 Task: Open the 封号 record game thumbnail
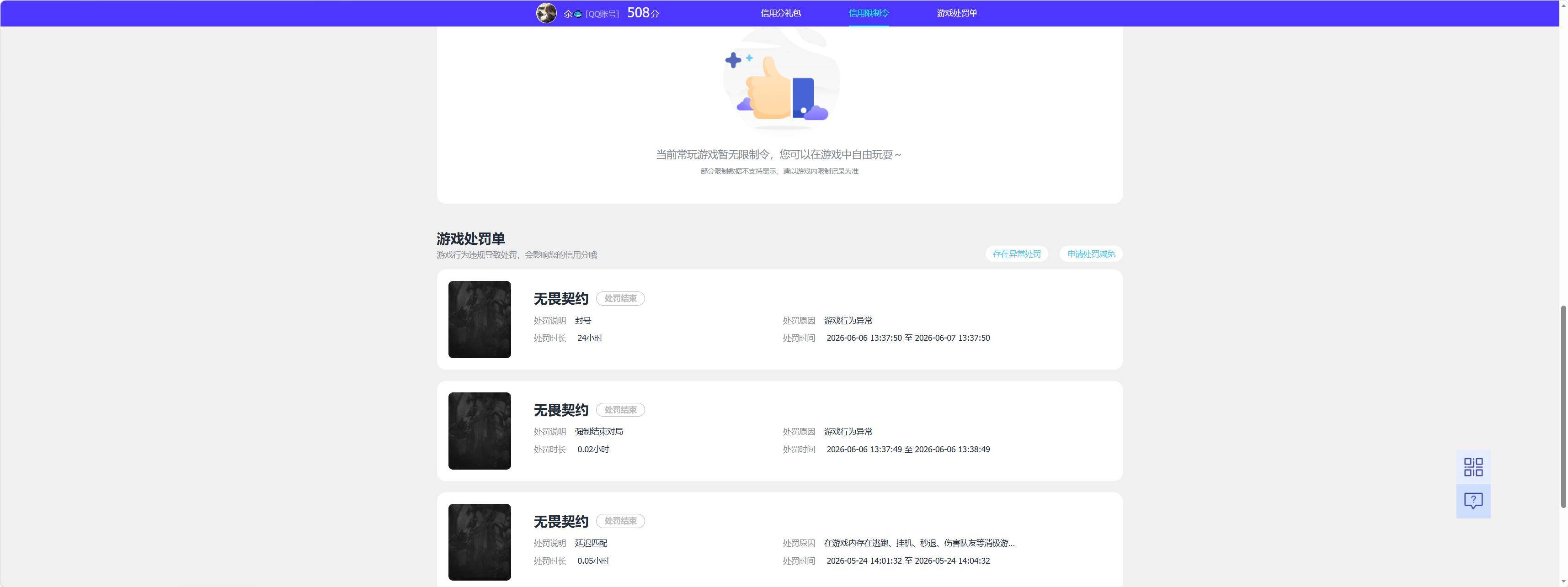pos(480,319)
